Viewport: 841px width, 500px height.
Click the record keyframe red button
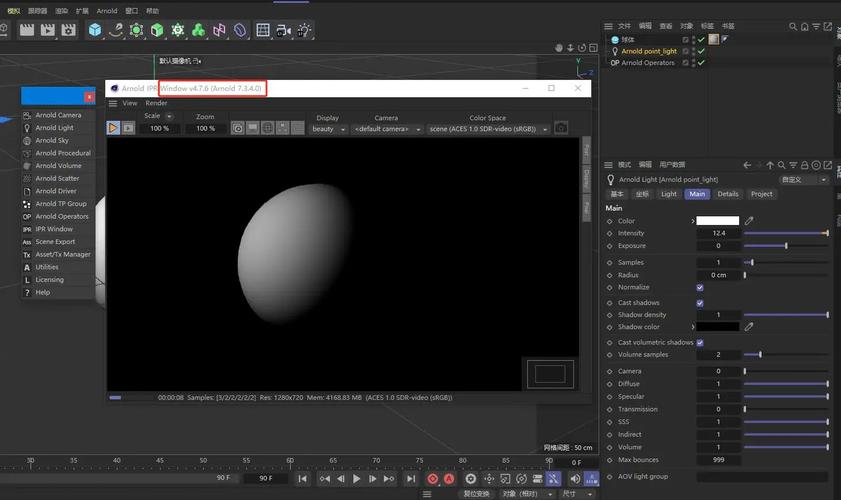pyautogui.click(x=433, y=479)
